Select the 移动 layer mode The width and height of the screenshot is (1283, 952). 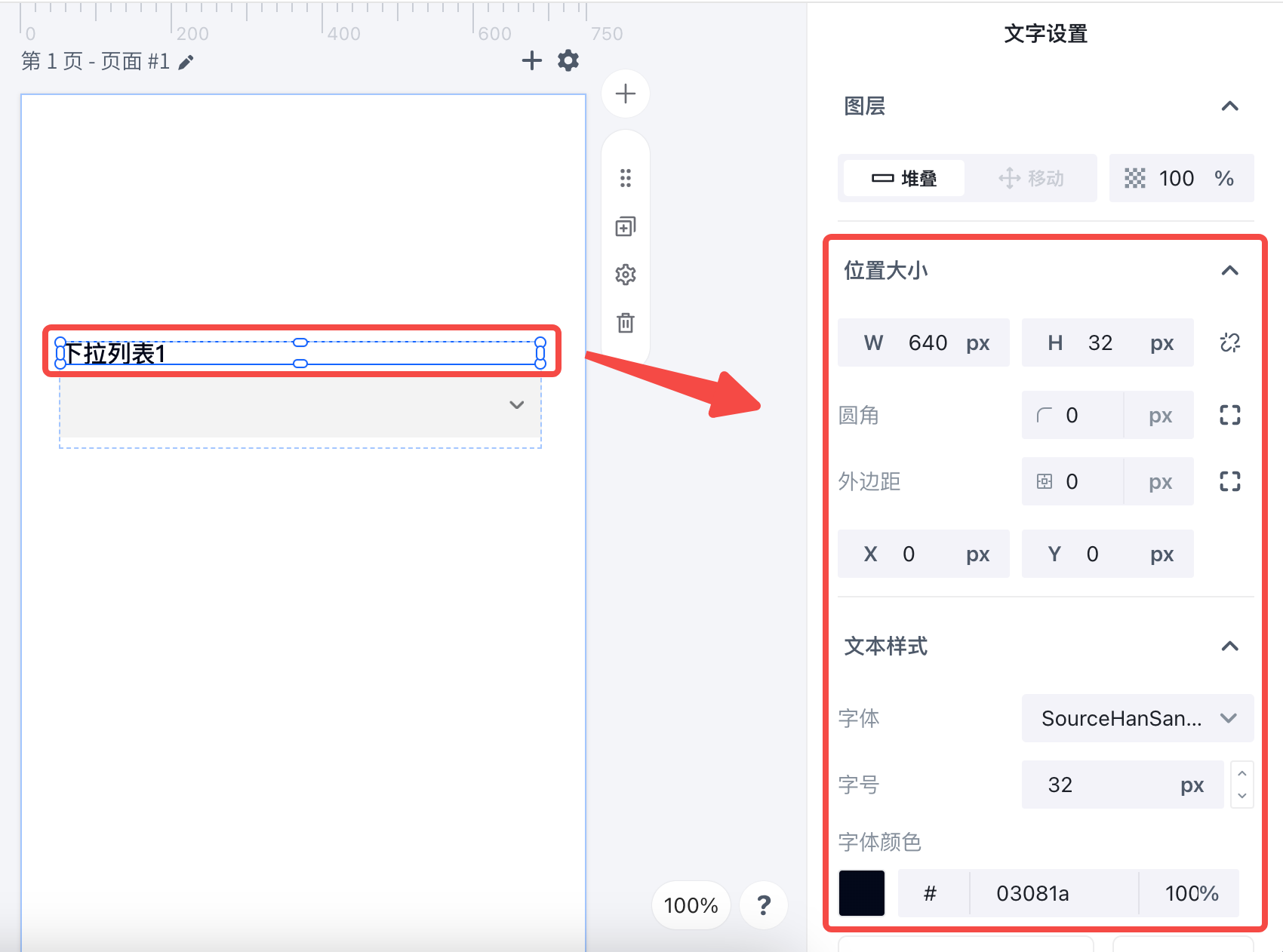[x=1031, y=178]
